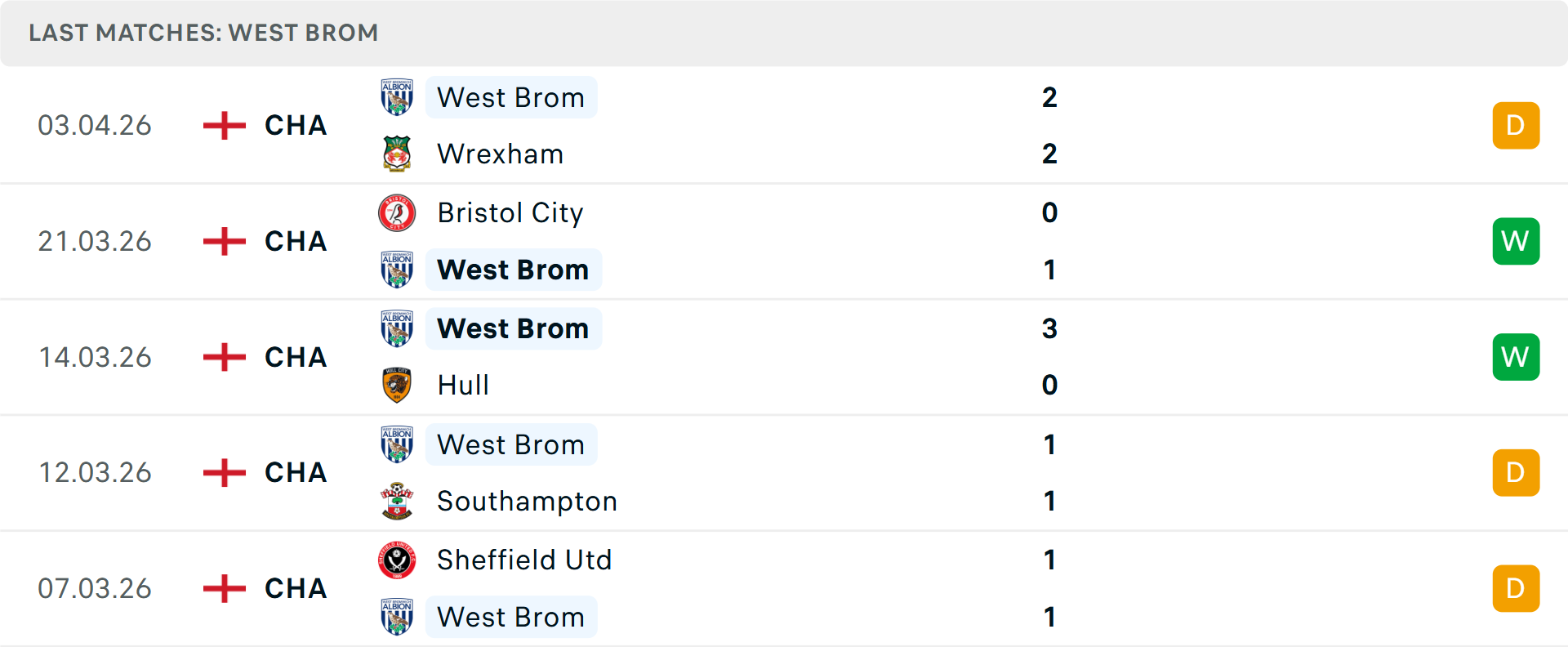Select the CHA label on the 14.03.26 match
The height and width of the screenshot is (647, 1568).
click(295, 357)
